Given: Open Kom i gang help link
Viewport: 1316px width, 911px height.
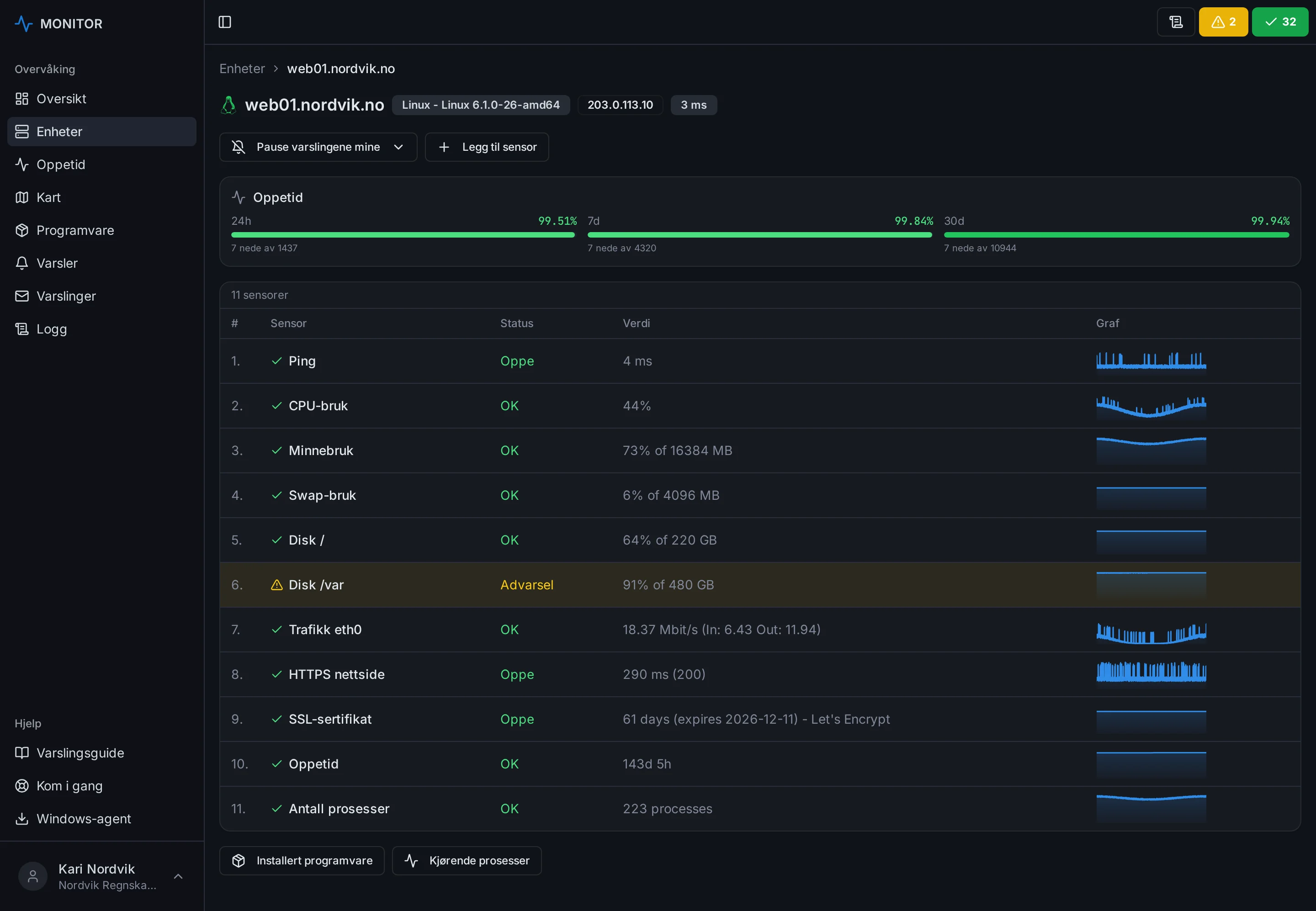Looking at the screenshot, I should point(101,786).
